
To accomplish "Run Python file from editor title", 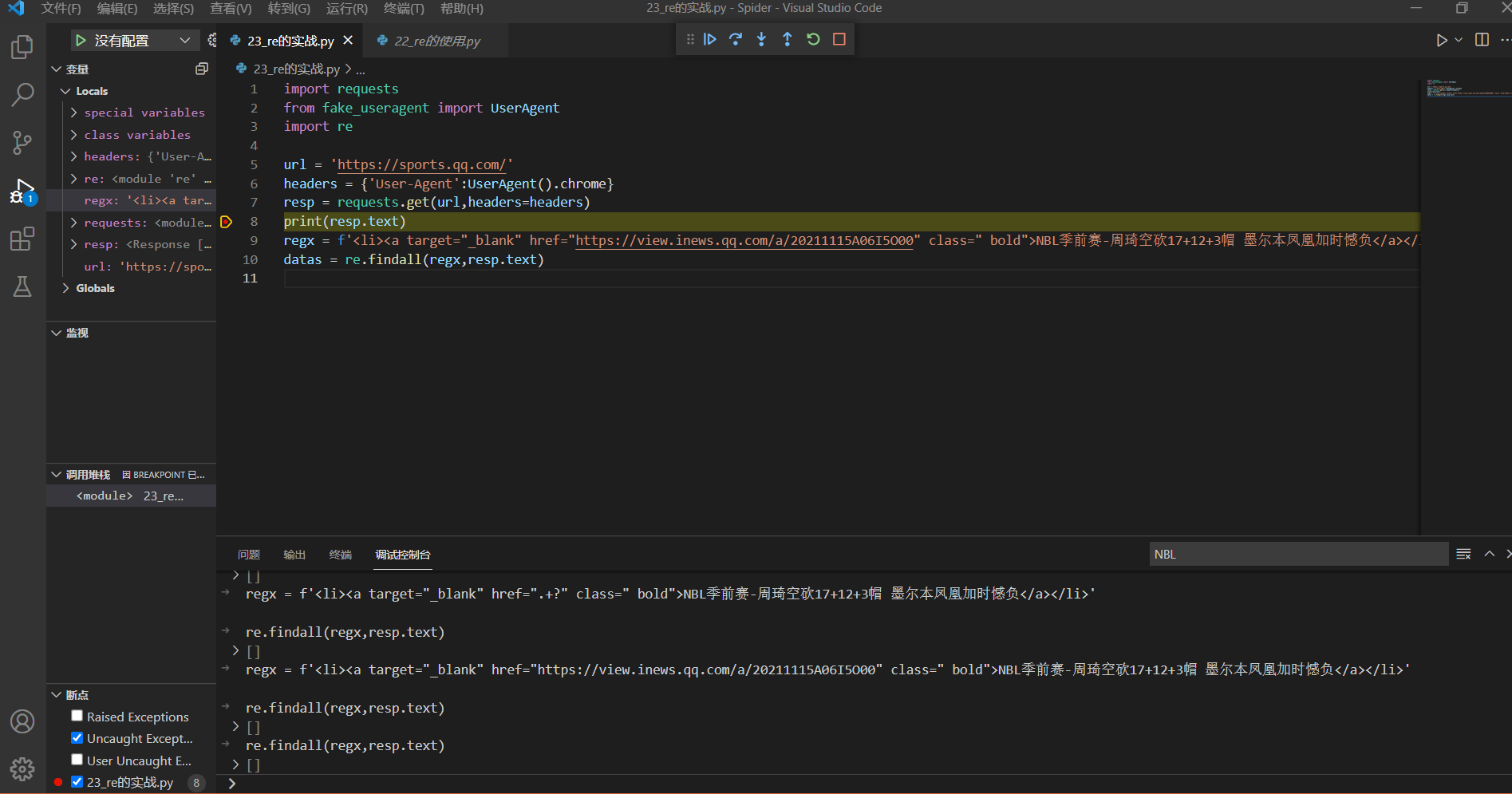I will [x=1442, y=41].
